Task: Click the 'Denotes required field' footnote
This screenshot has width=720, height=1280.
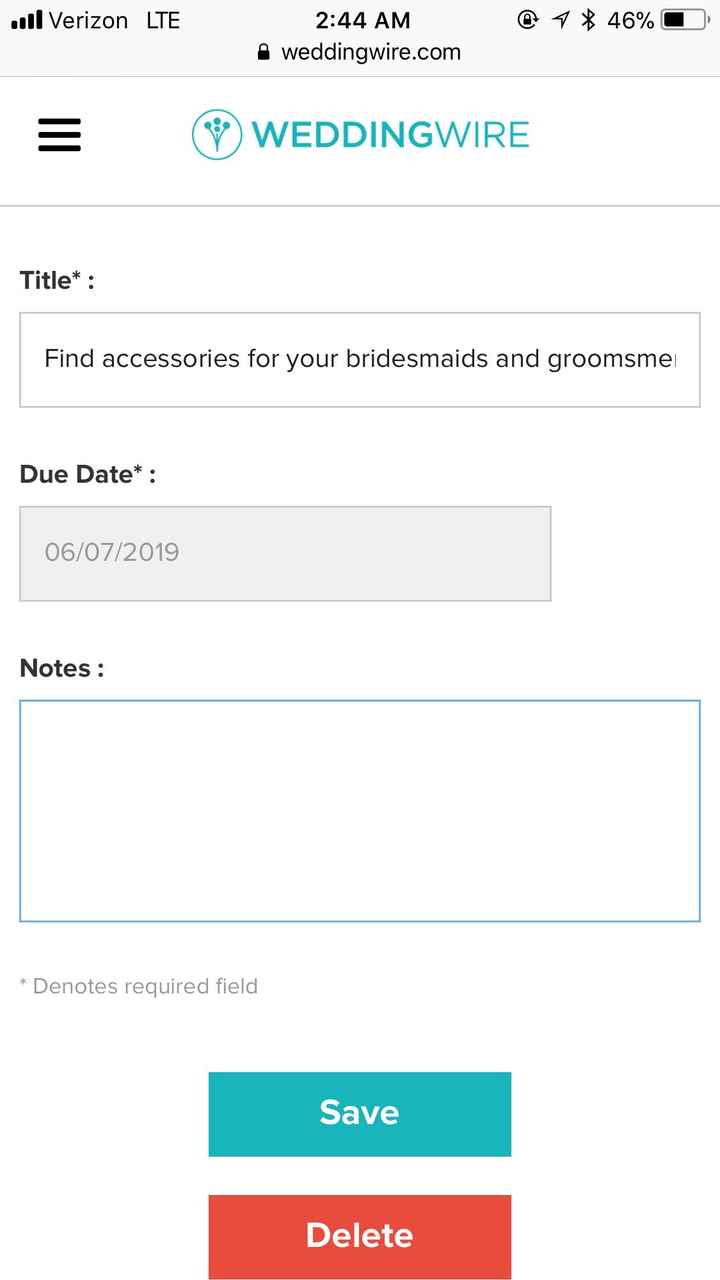Action: pos(139,987)
